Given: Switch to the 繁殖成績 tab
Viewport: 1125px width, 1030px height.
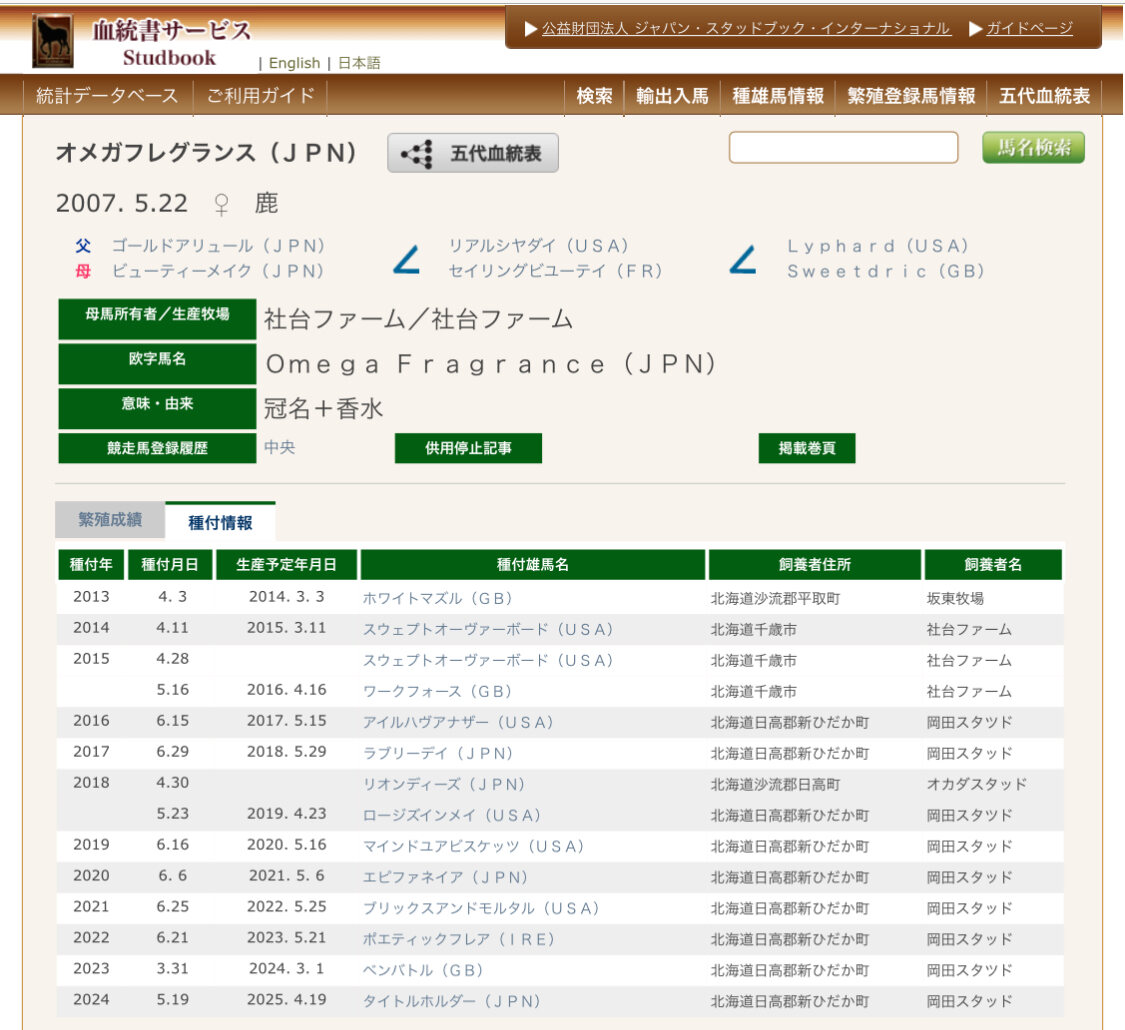Looking at the screenshot, I should pos(110,519).
